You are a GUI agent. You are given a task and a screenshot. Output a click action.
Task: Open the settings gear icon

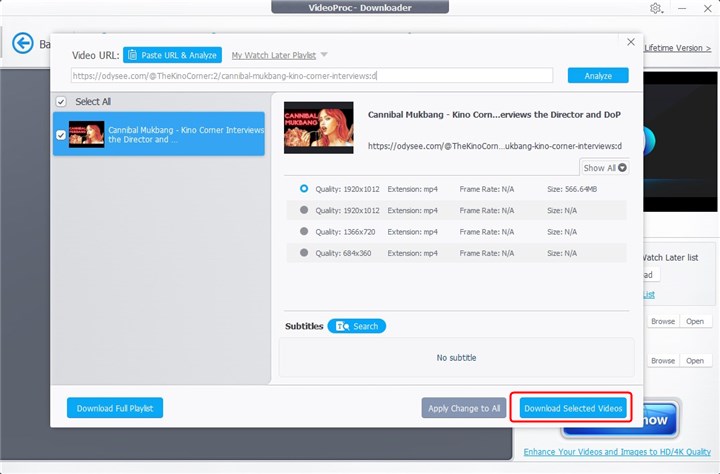point(655,8)
